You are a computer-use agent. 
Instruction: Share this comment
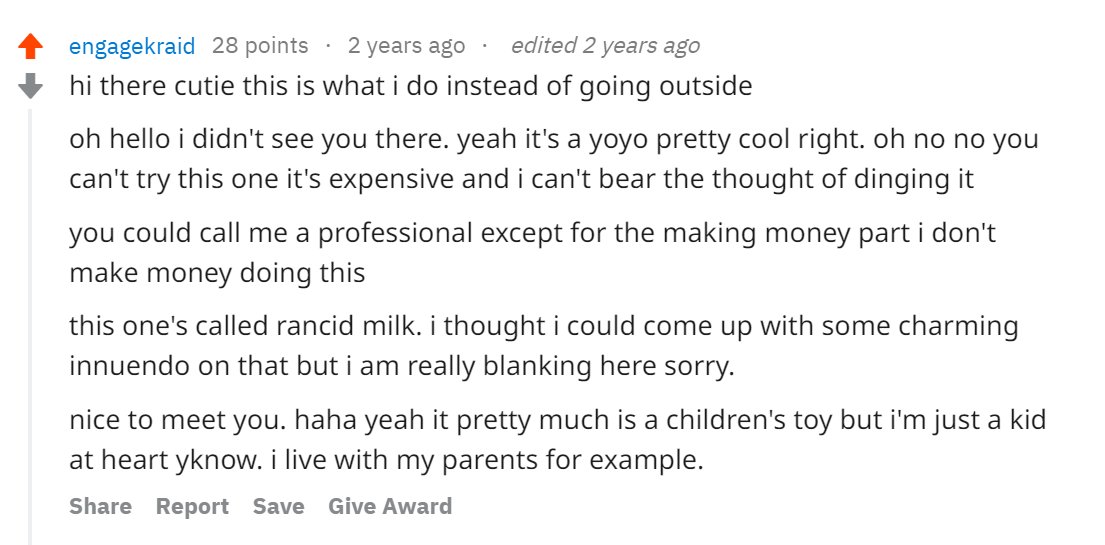point(100,507)
